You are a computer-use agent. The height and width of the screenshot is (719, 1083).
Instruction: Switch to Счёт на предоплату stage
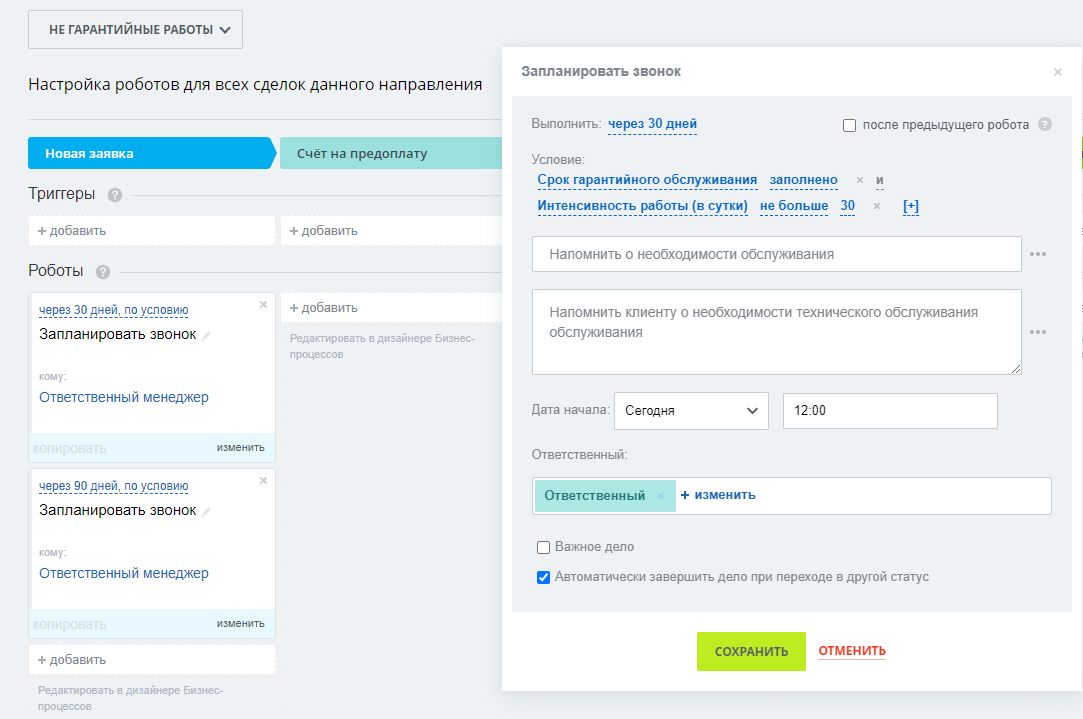click(380, 154)
